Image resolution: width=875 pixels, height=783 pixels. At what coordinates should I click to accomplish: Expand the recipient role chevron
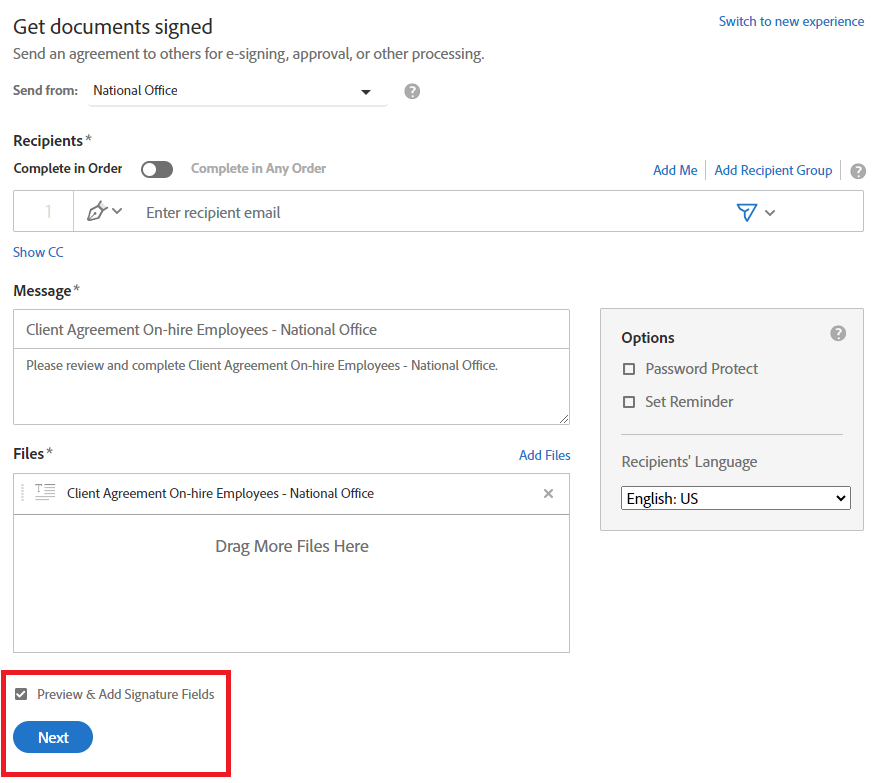click(x=117, y=212)
